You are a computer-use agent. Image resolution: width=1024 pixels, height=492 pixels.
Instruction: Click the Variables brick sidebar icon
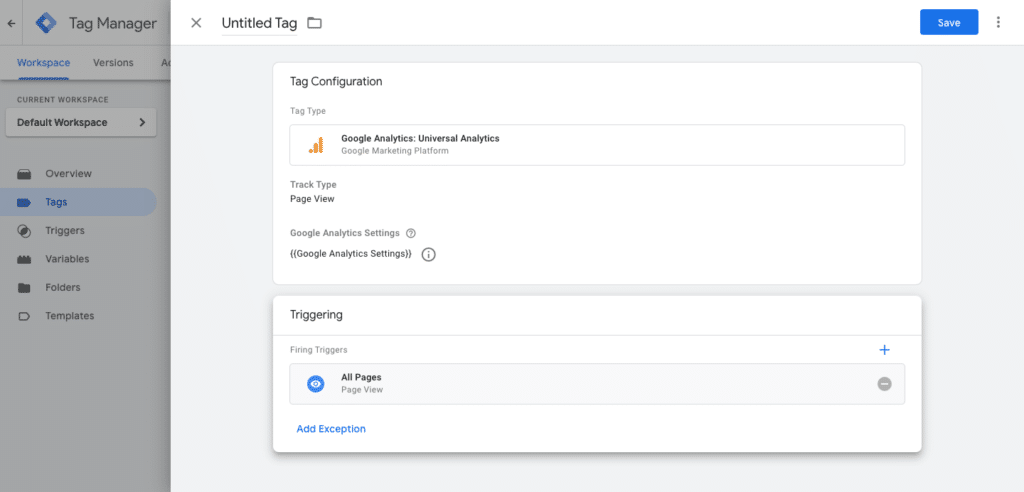click(24, 259)
